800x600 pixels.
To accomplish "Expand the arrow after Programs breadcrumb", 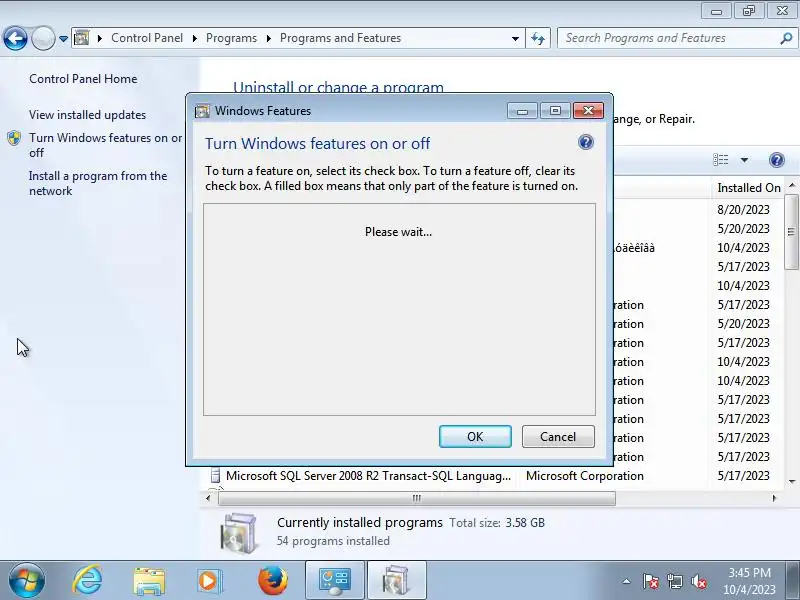I will (x=268, y=38).
